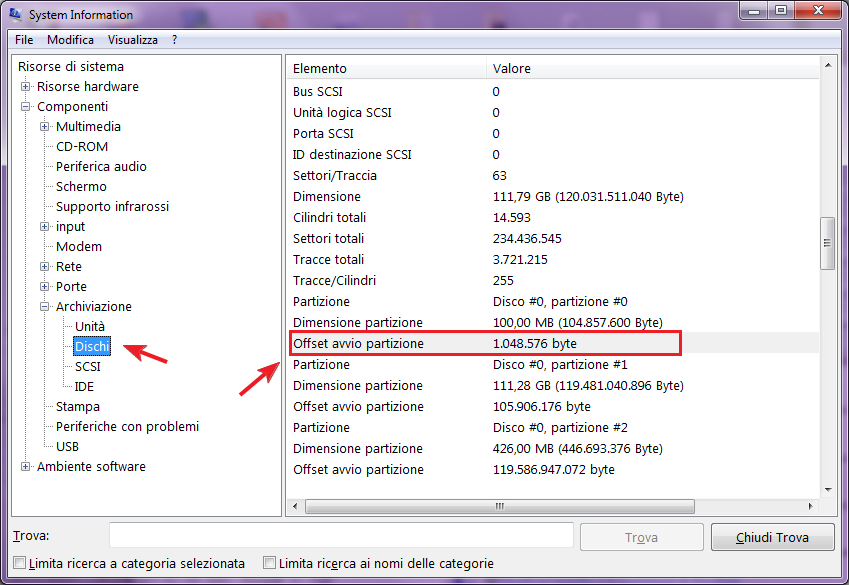This screenshot has height=585, width=849.
Task: Minimize the System Information window
Action: 754,10
